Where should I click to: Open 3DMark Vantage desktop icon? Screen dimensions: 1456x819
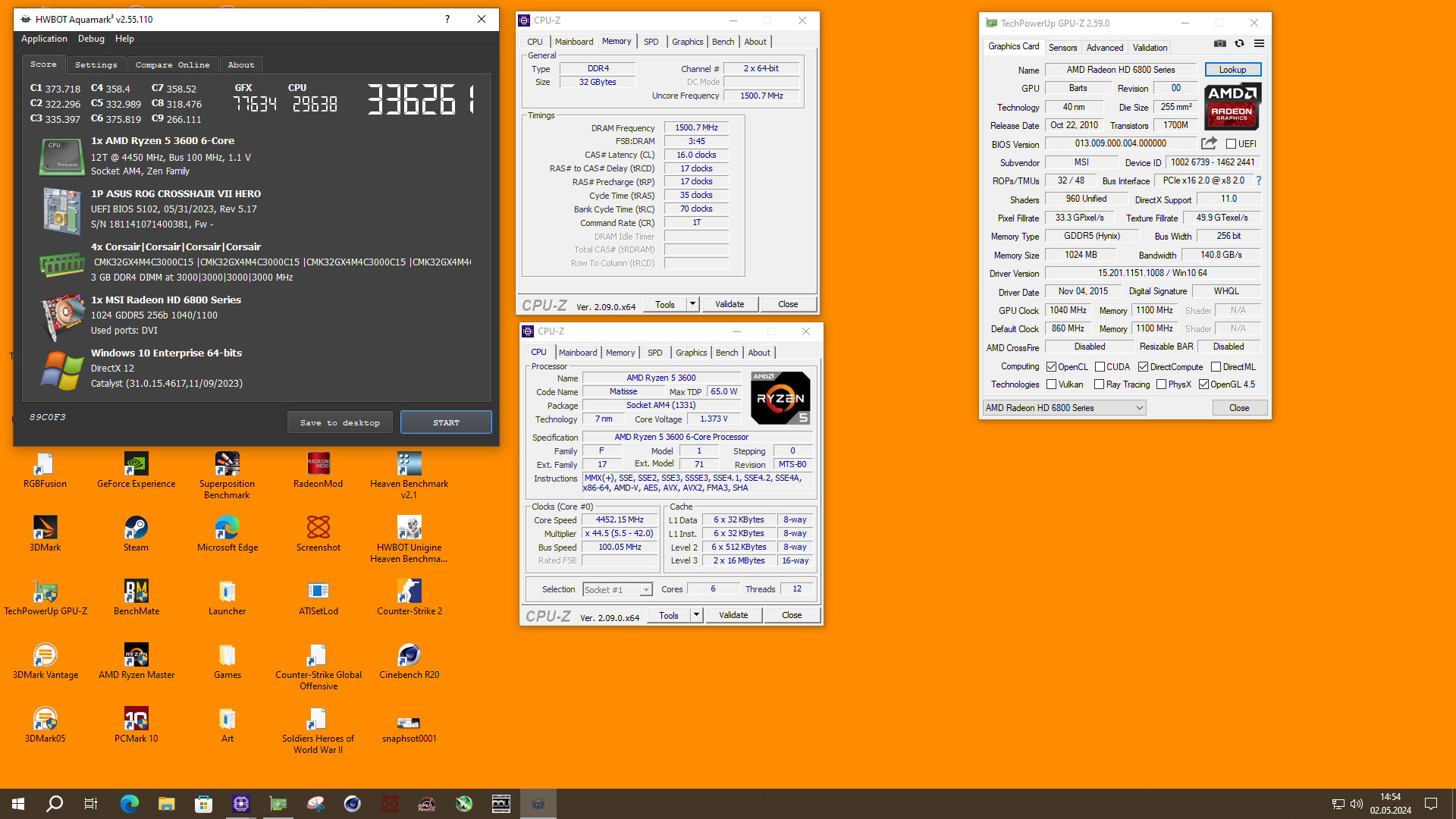pyautogui.click(x=45, y=661)
